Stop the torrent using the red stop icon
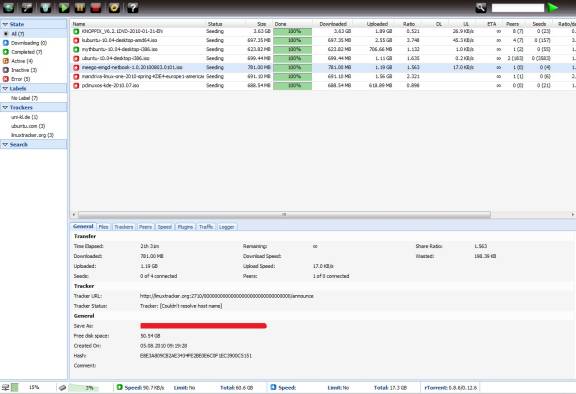Screen dimensions: 576x394 pyautogui.click(x=96, y=7)
